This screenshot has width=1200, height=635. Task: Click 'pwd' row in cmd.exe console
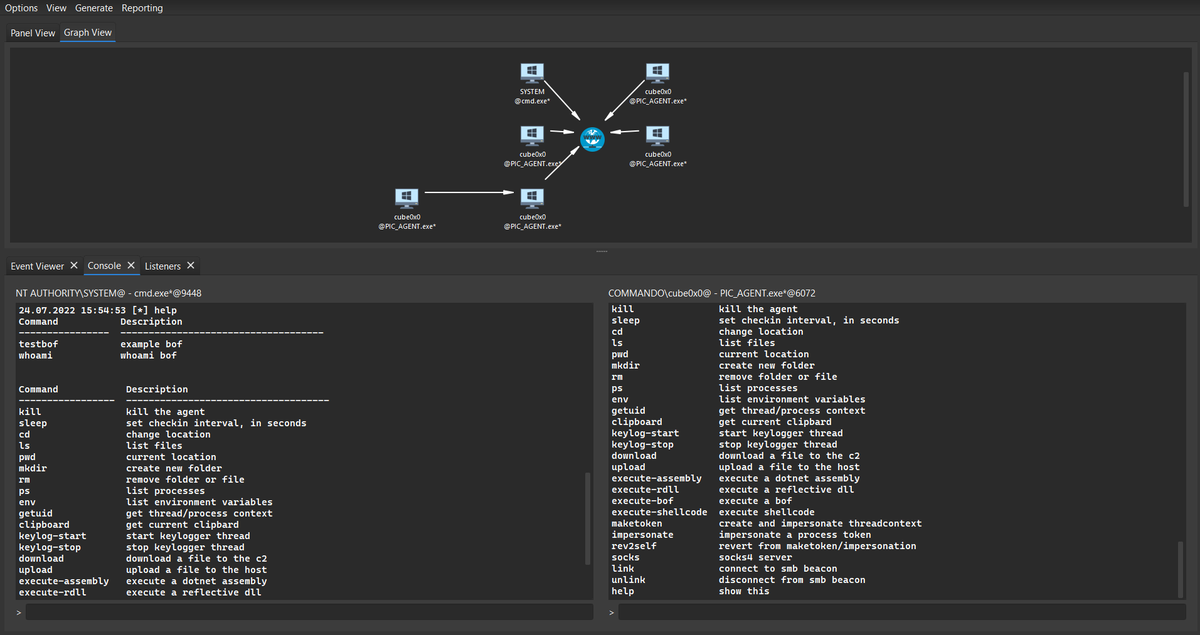118,457
